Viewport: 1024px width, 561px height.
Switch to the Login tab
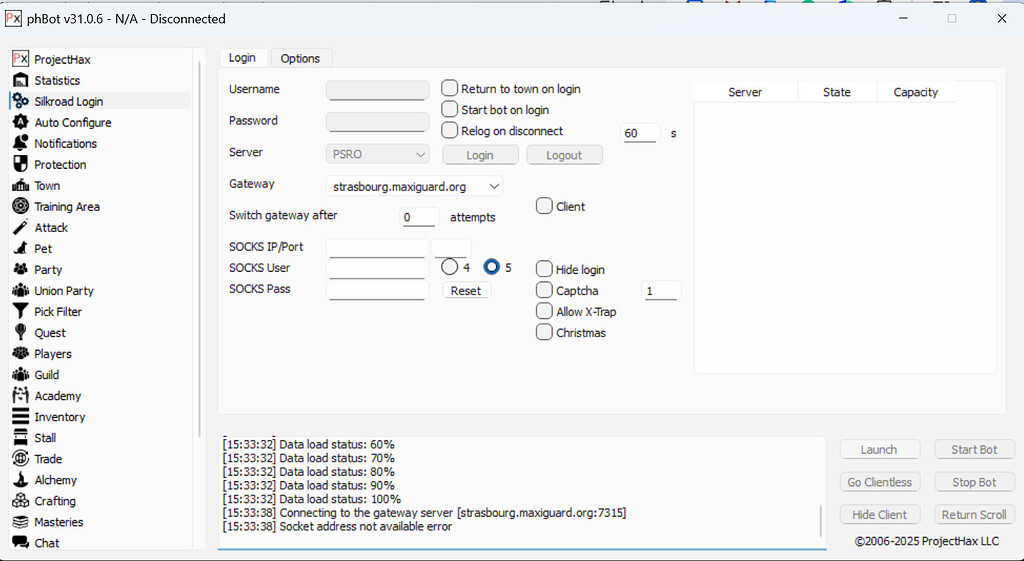pos(242,57)
